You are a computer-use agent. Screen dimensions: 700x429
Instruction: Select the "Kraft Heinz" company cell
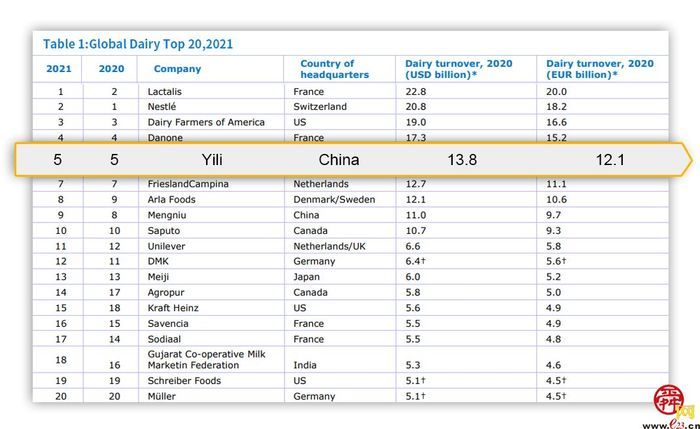pyautogui.click(x=173, y=308)
